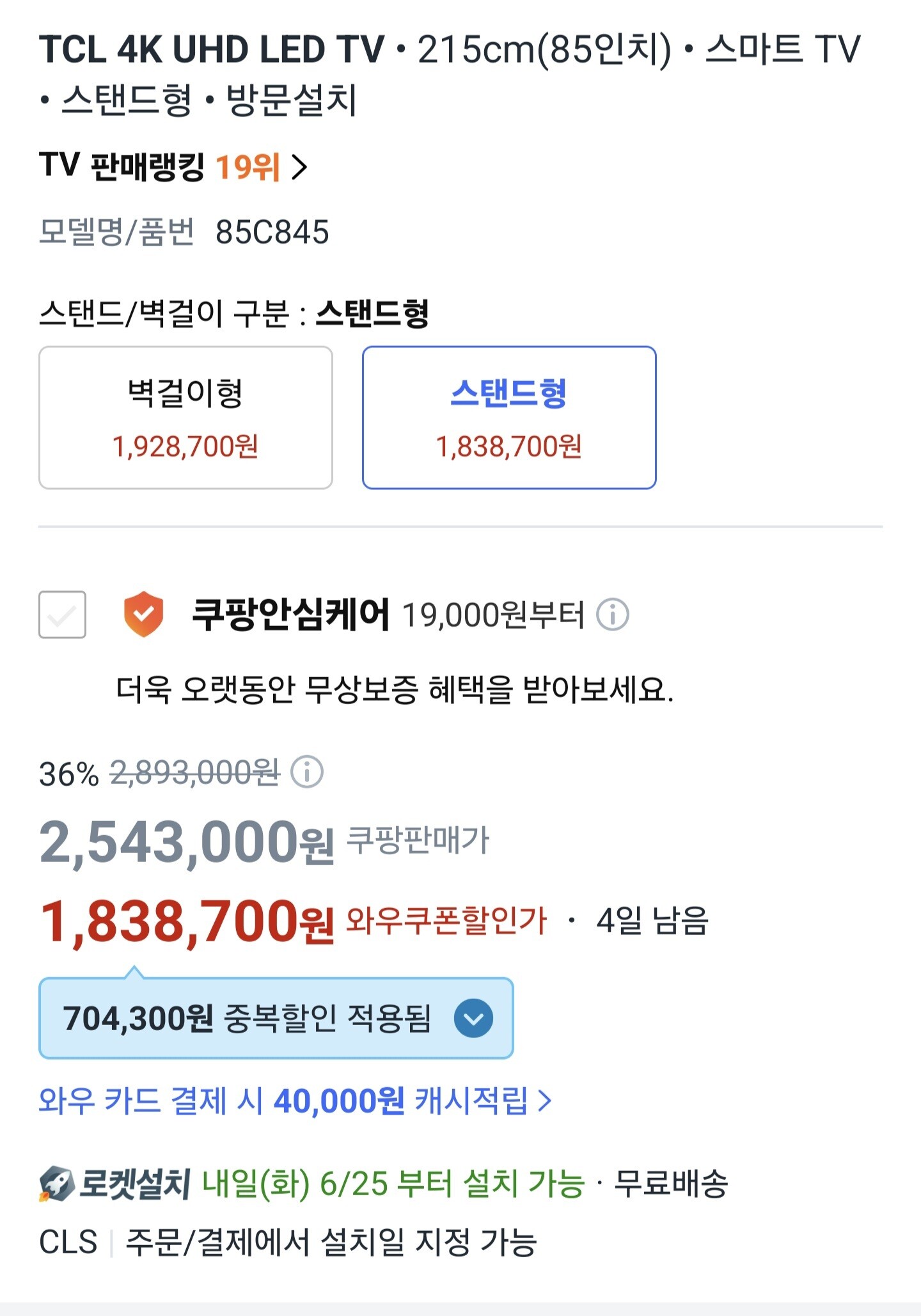
Task: Click chevron after 캐시적립 text
Action: tap(545, 1101)
